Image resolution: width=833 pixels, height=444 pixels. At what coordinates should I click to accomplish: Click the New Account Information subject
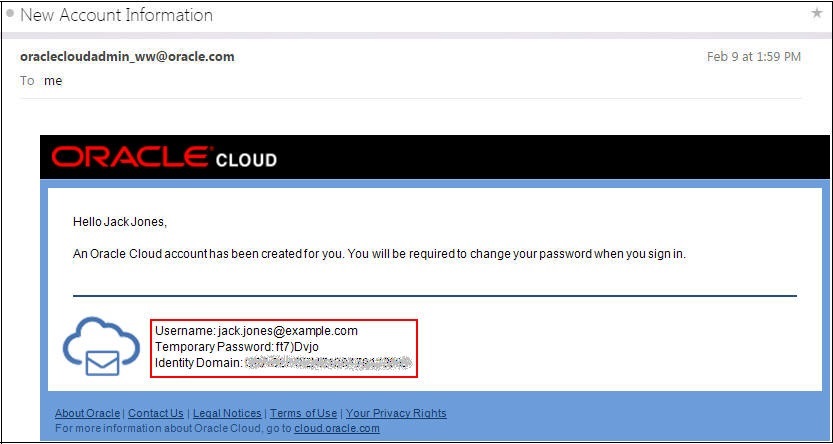tap(117, 15)
